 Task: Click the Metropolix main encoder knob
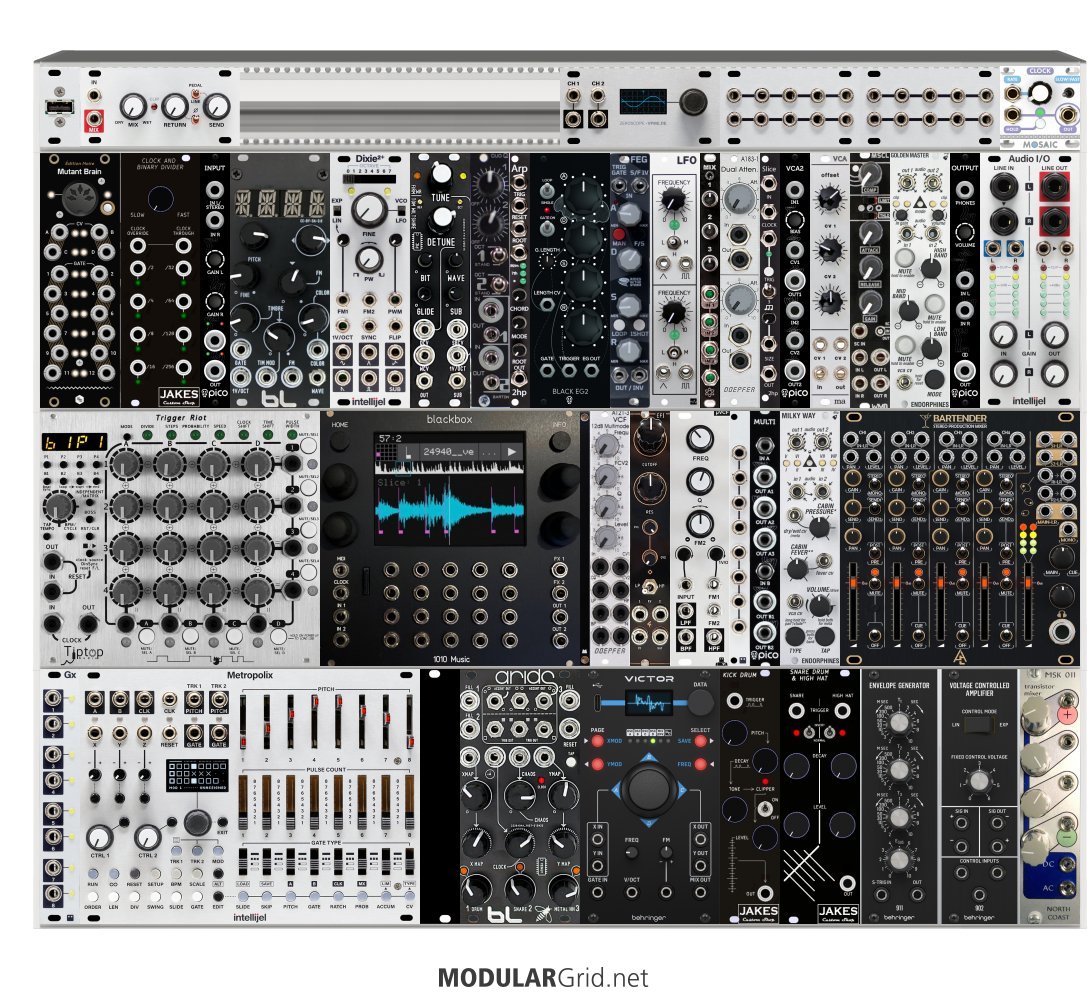click(x=197, y=822)
